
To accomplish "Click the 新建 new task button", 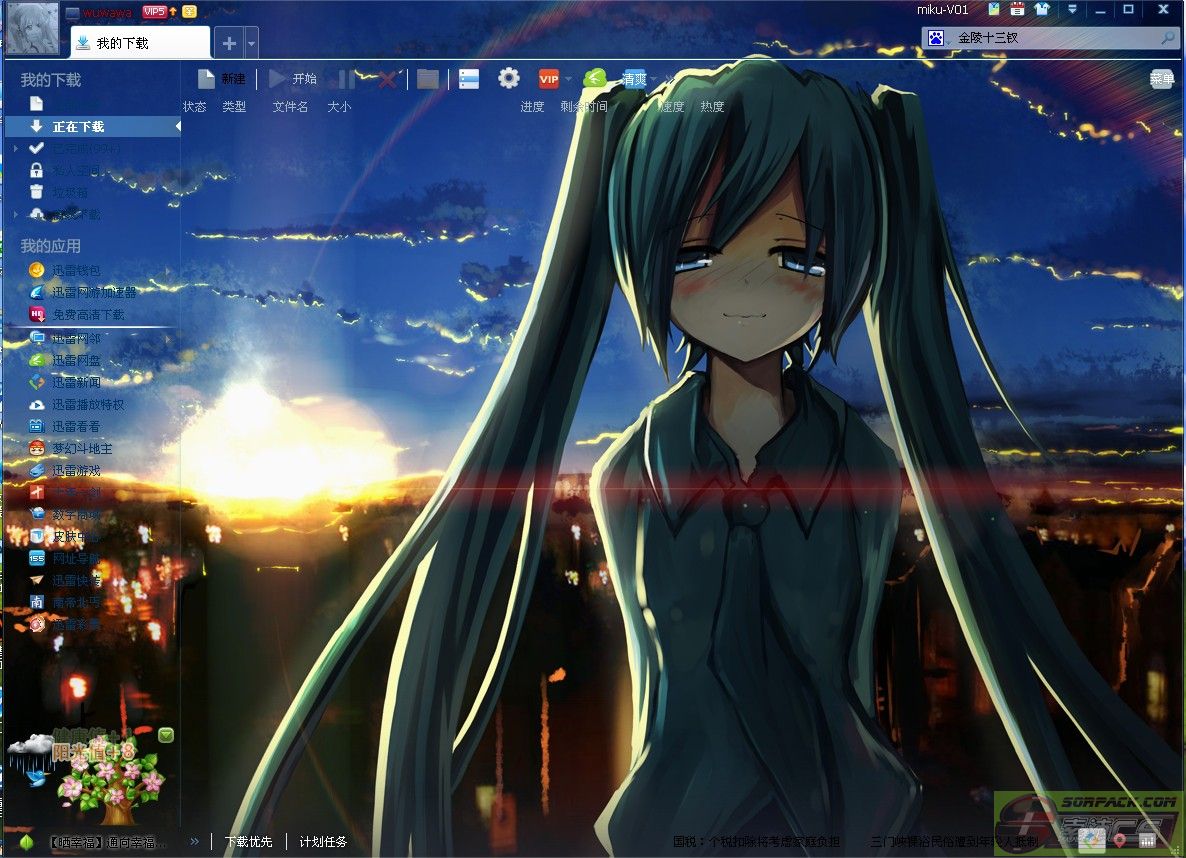I will [x=221, y=79].
